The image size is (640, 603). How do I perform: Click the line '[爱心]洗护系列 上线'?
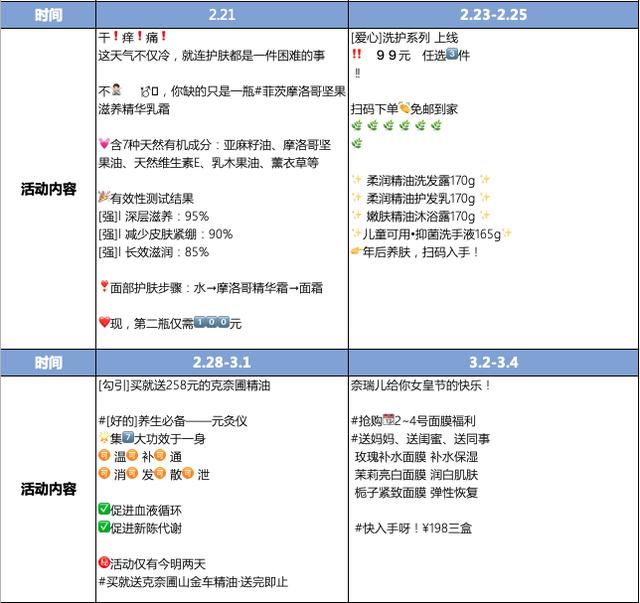404,38
